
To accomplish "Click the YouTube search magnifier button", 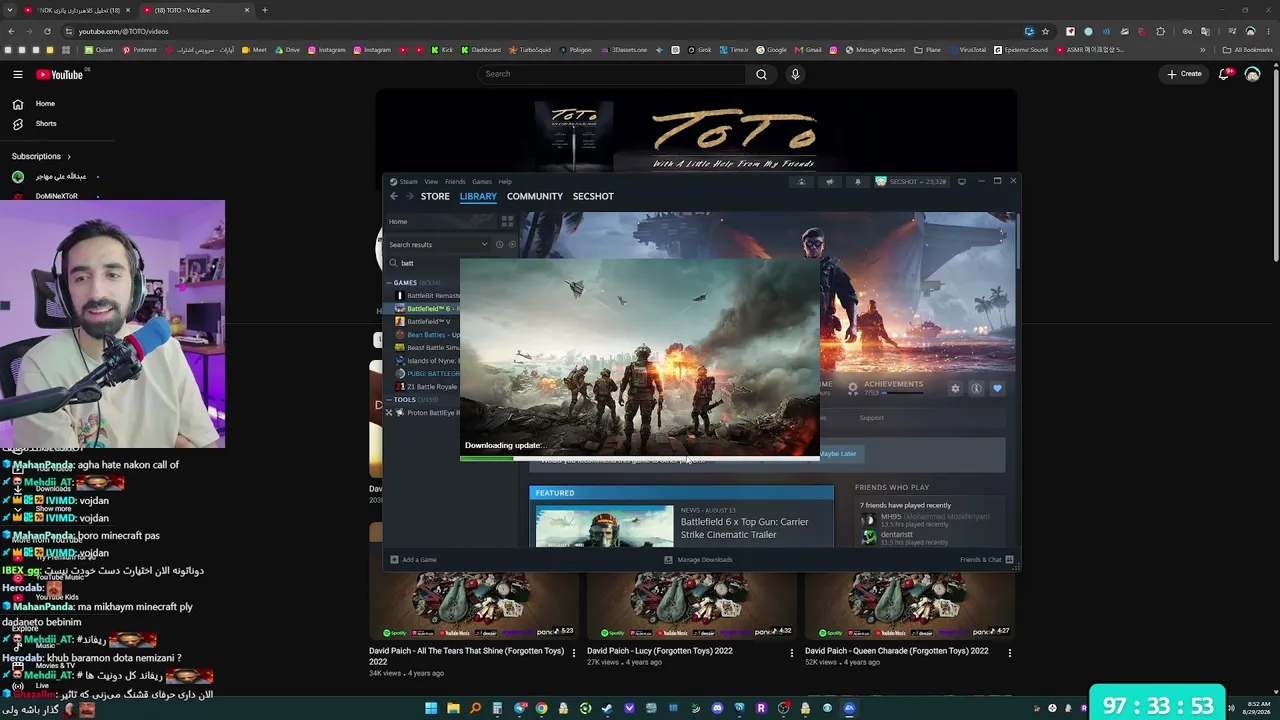I will (762, 74).
